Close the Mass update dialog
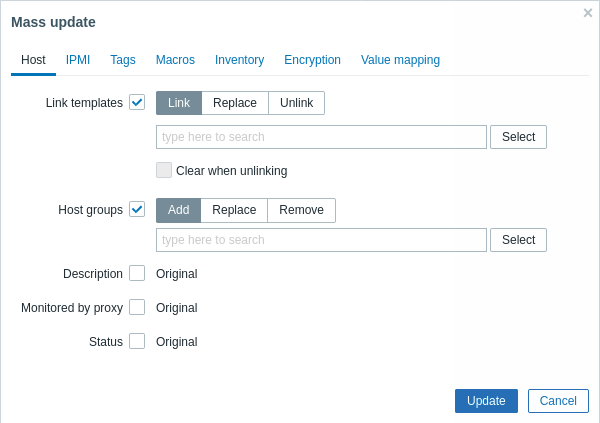Viewport: 600px width, 423px height. [587, 13]
